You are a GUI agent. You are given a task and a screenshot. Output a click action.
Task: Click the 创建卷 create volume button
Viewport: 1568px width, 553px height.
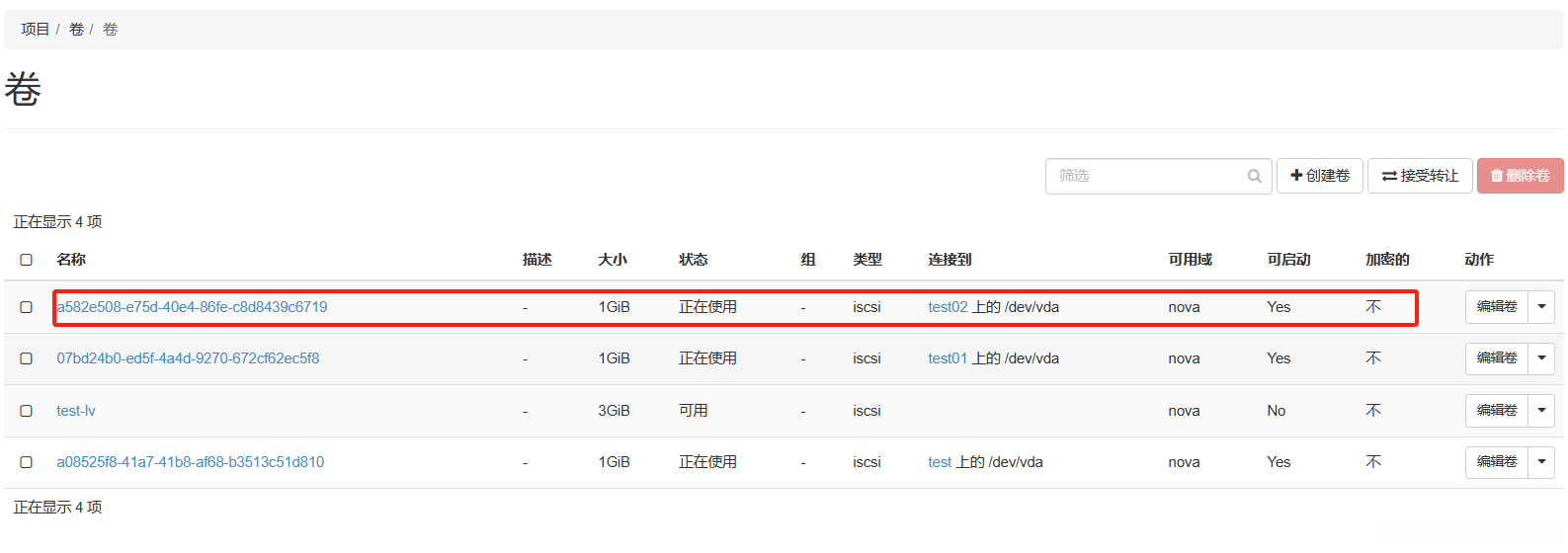(x=1320, y=176)
